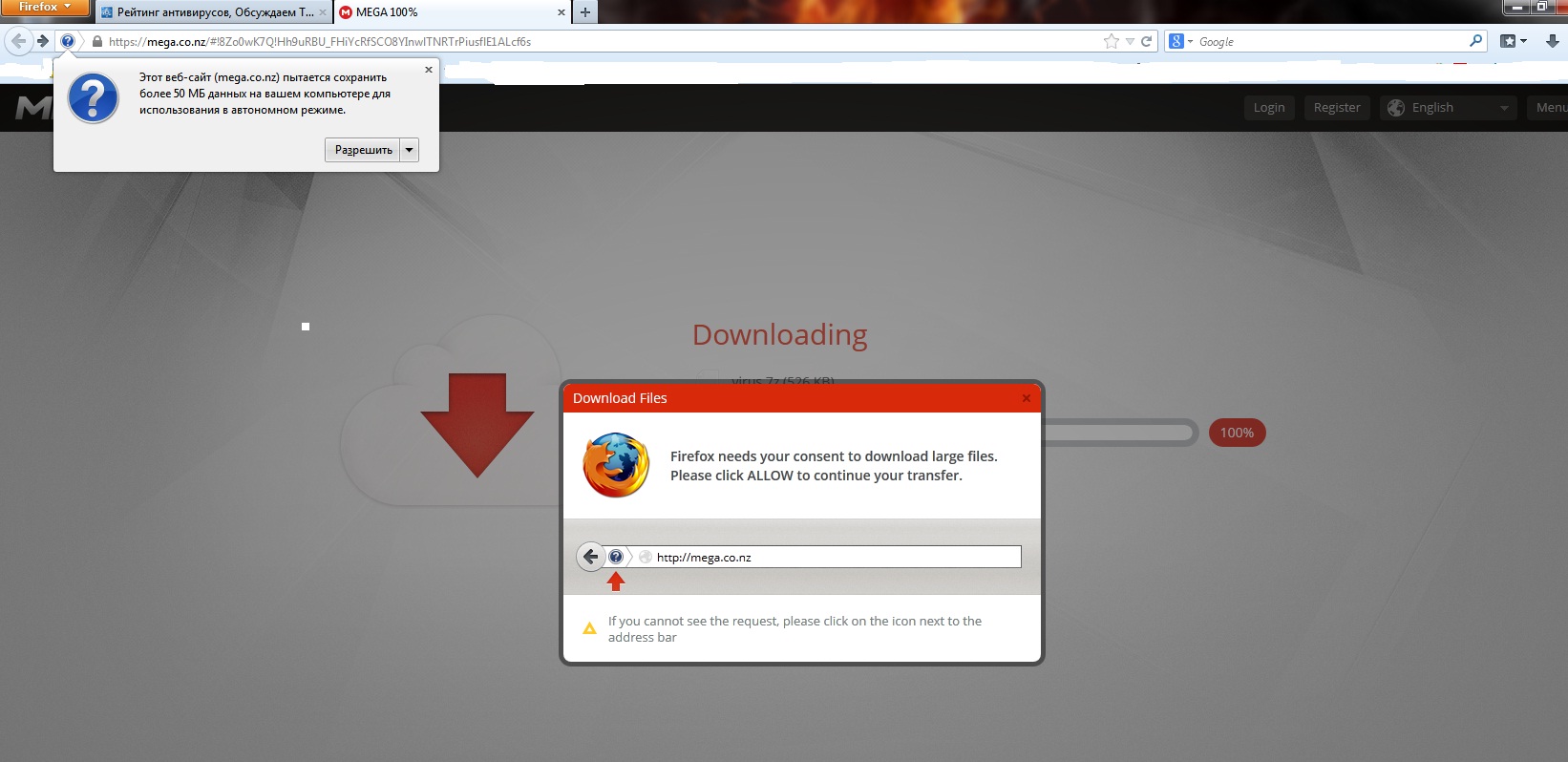Click the 'If you cannot see the request' note
Image resolution: width=1568 pixels, height=762 pixels.
click(x=795, y=629)
